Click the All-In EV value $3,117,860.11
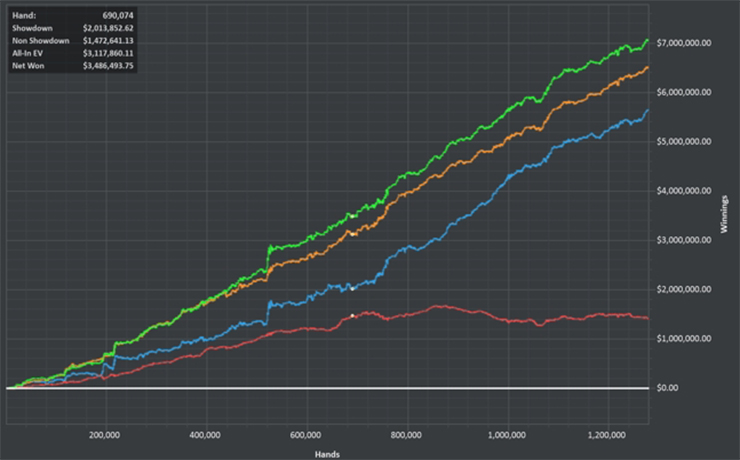The image size is (740, 460). (x=108, y=53)
